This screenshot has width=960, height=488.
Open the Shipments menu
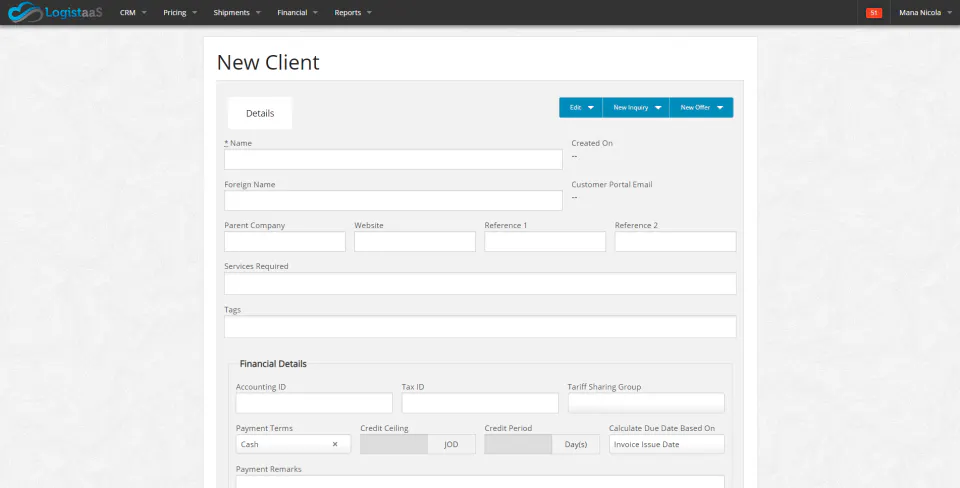click(237, 12)
